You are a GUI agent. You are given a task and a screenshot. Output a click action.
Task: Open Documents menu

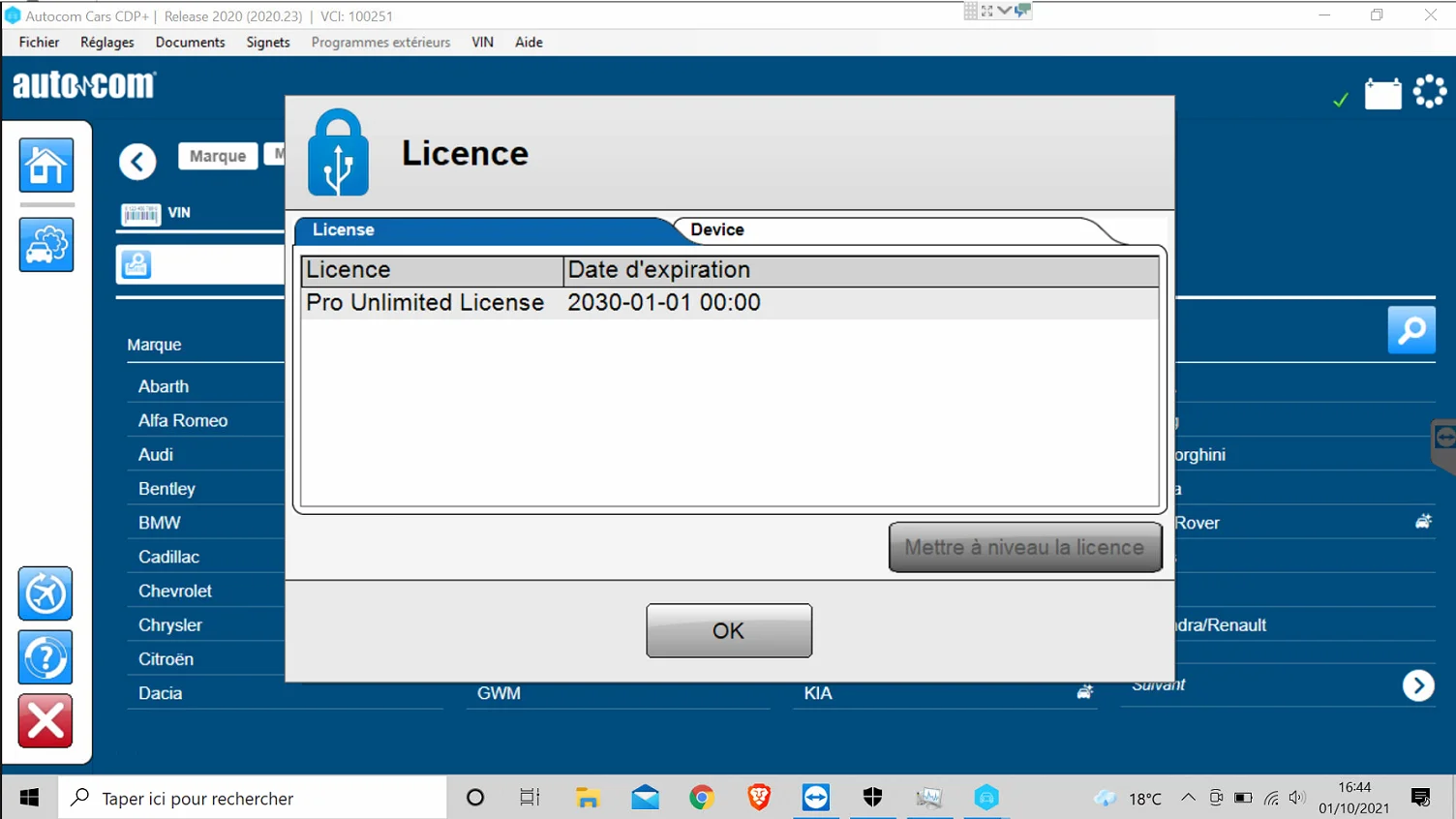click(x=191, y=43)
